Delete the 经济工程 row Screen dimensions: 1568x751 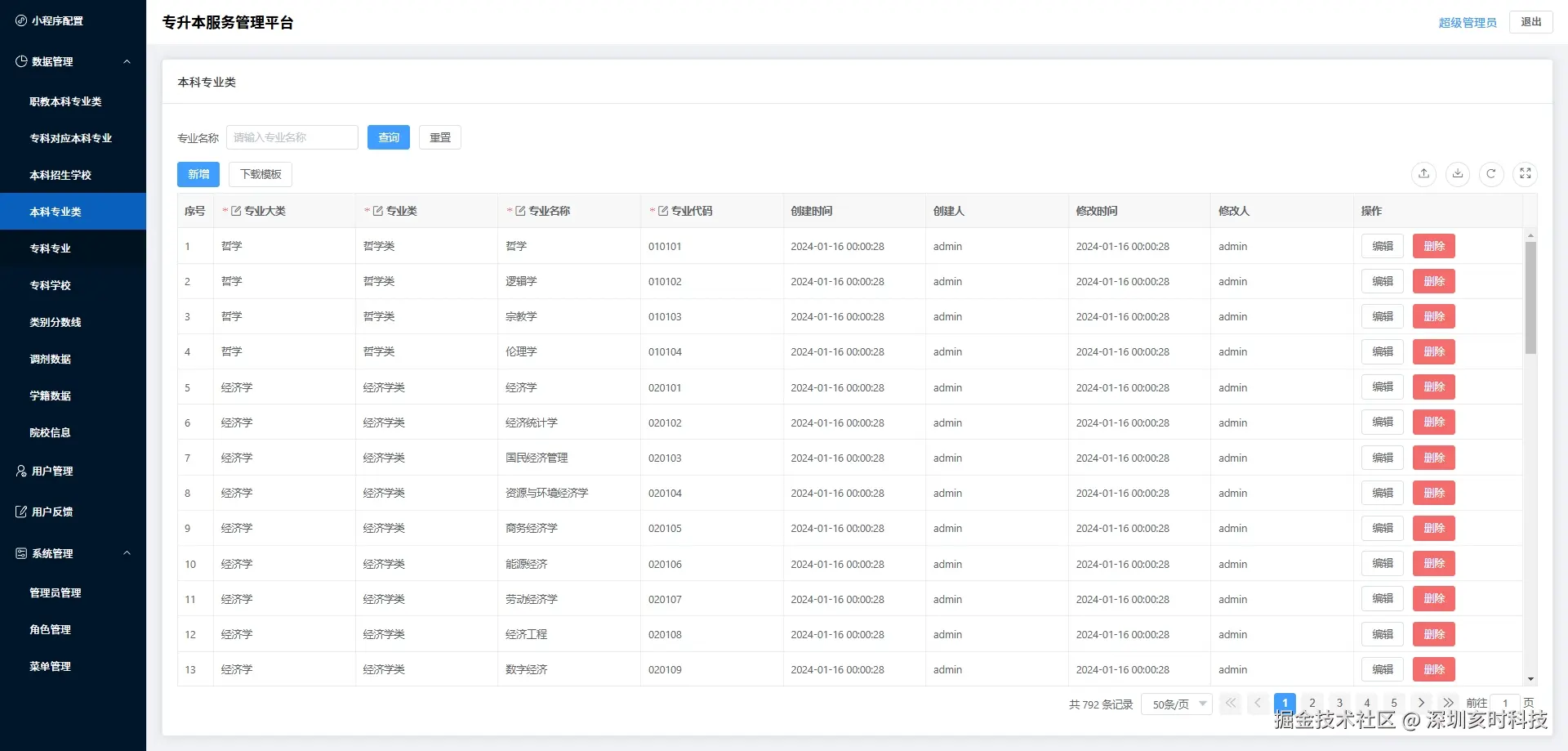click(1434, 634)
